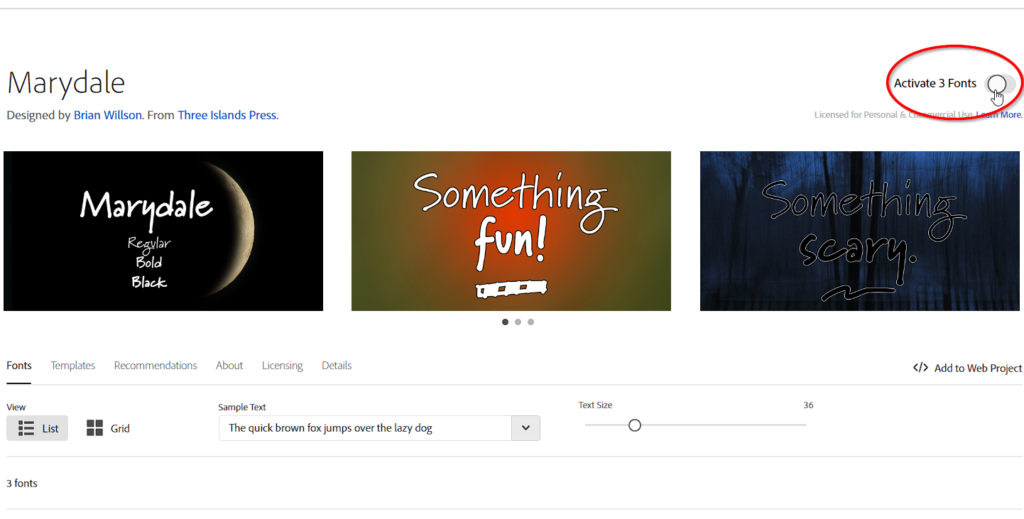Switch to the Fonts tab
The height and width of the screenshot is (519, 1024).
19,366
